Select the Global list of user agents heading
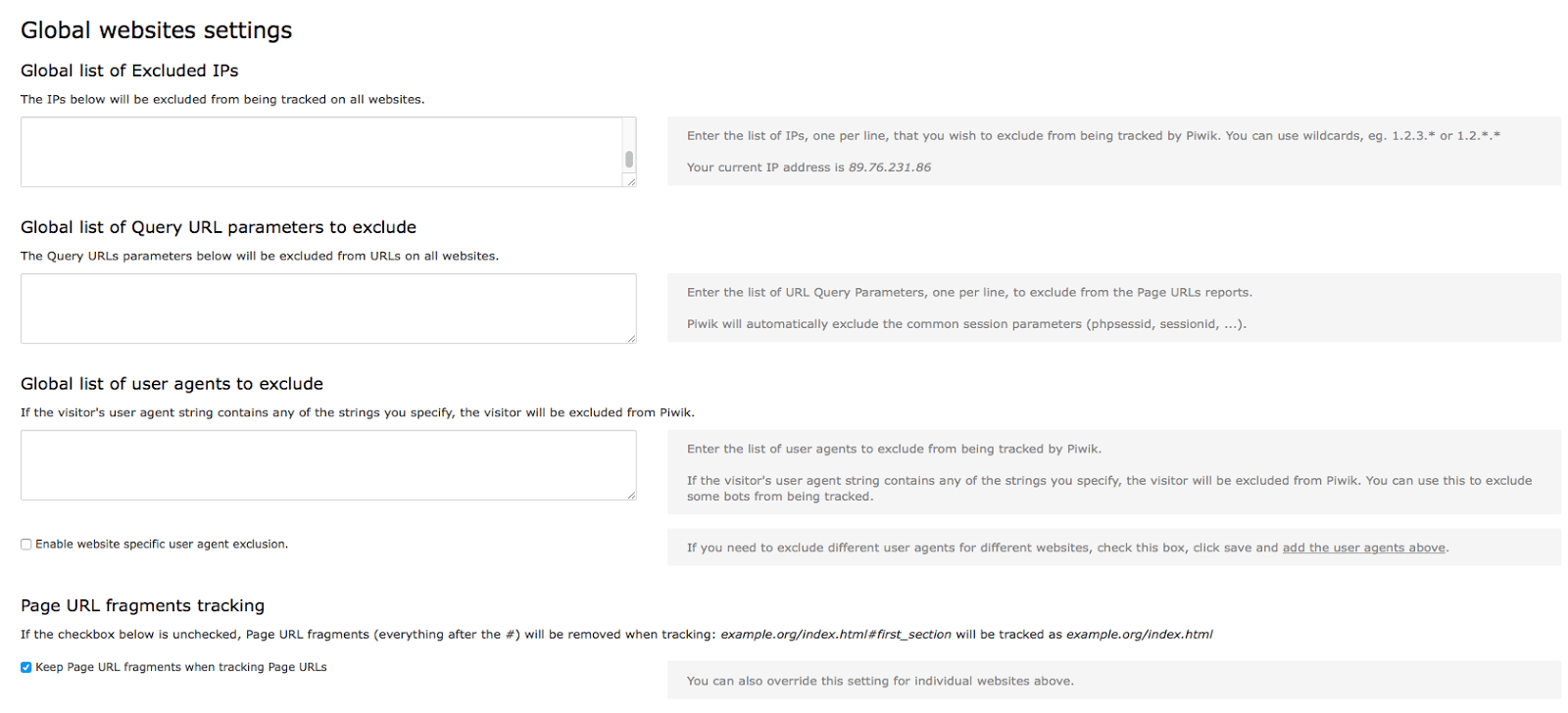 [x=171, y=383]
